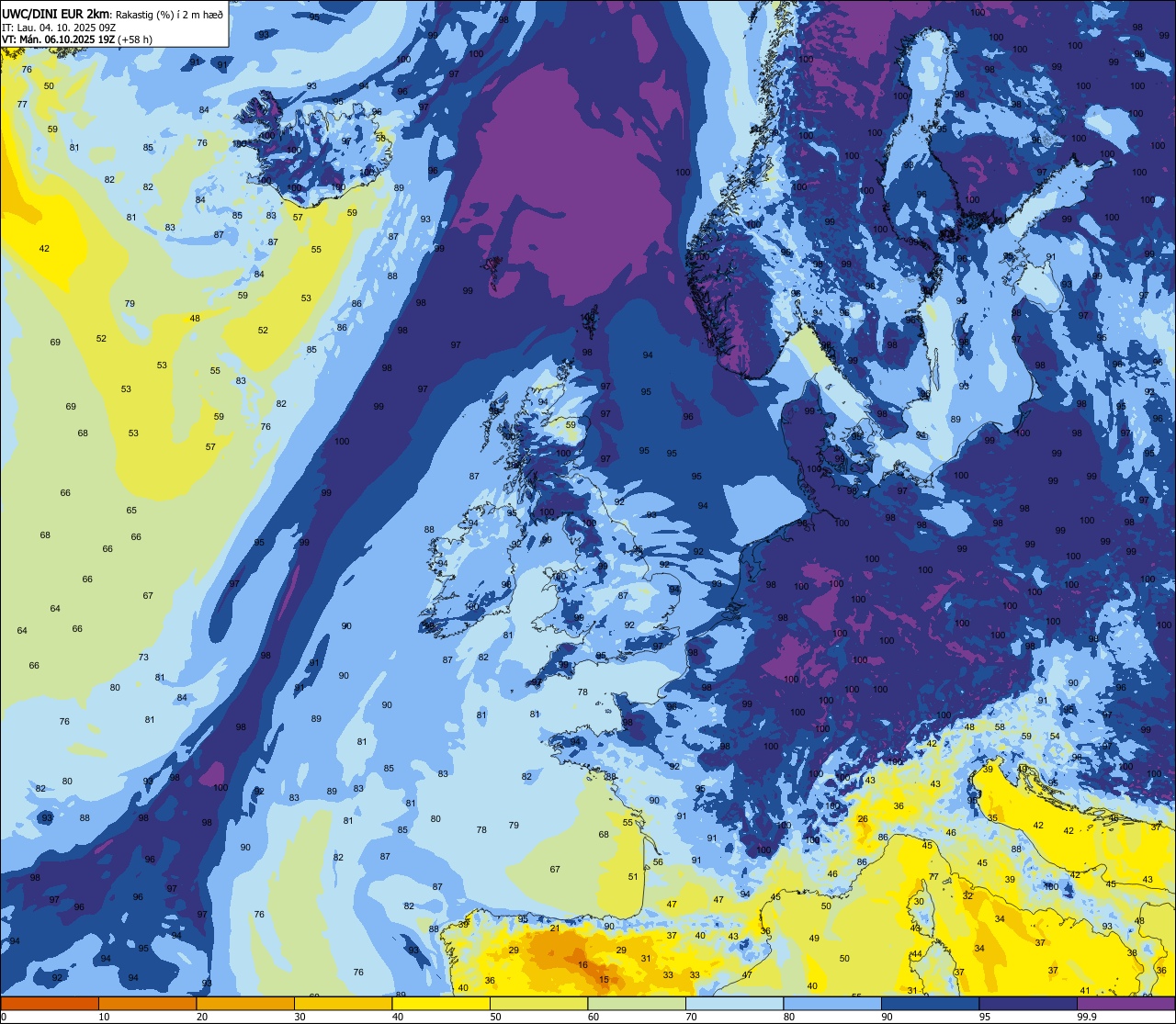1176x1024 pixels.
Task: Click the legend label "30"
Action: coord(300,1017)
